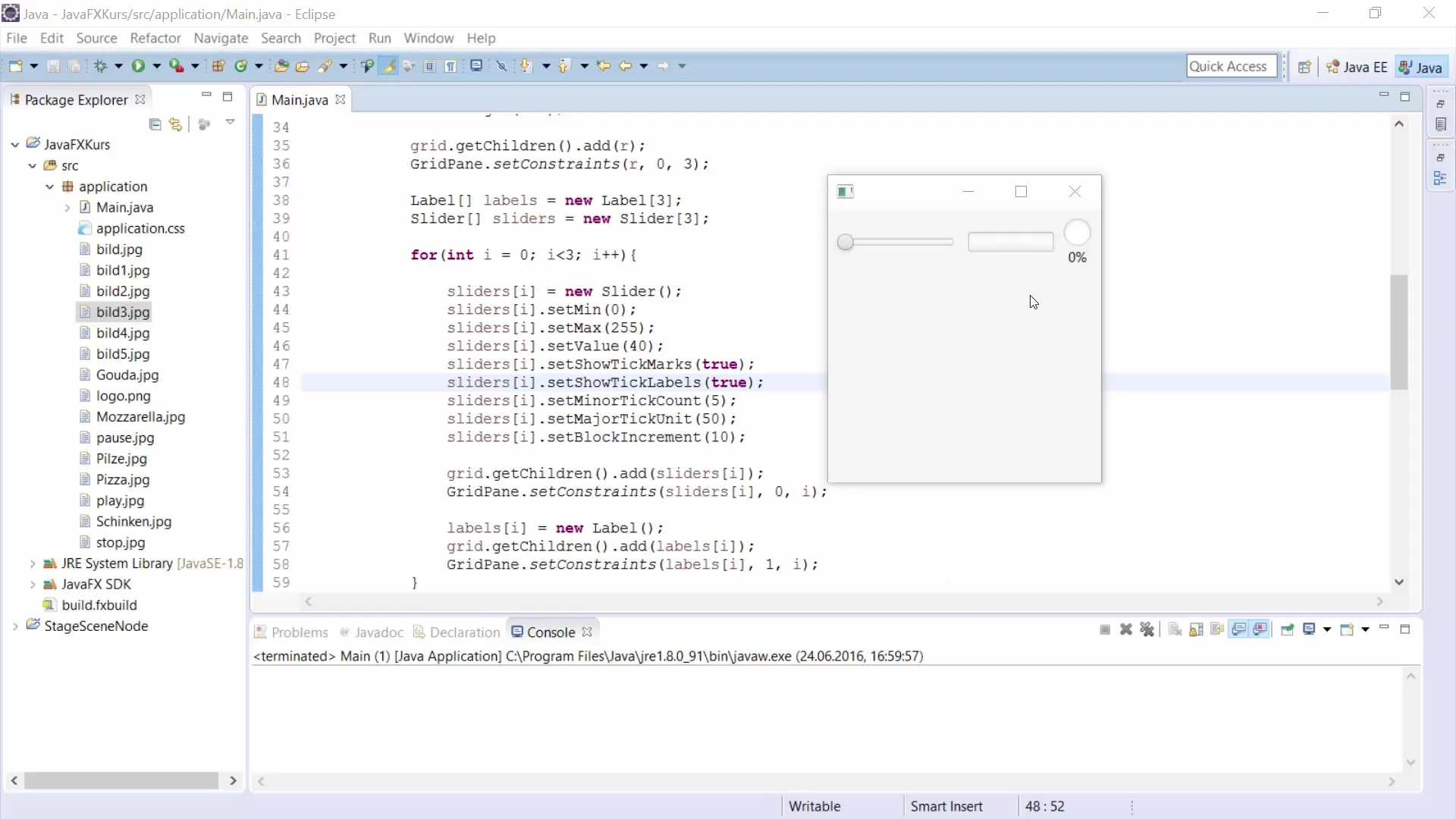Collapse the src folder node
Image resolution: width=1456 pixels, height=819 pixels.
[x=32, y=165]
